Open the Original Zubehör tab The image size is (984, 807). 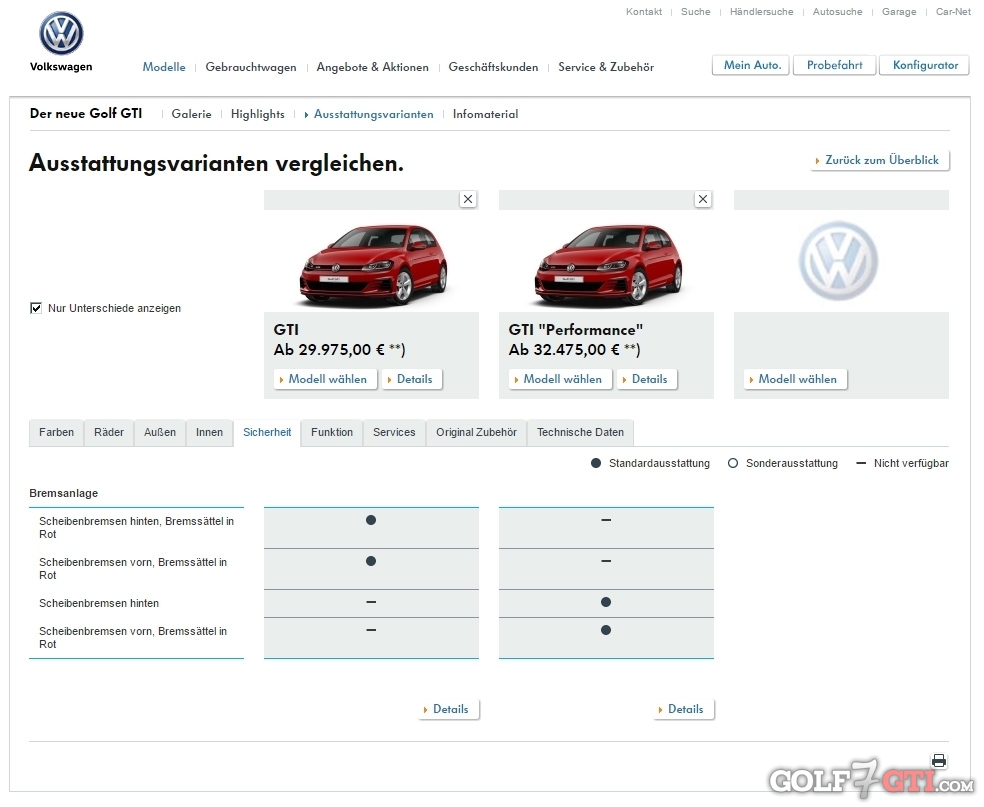click(477, 432)
